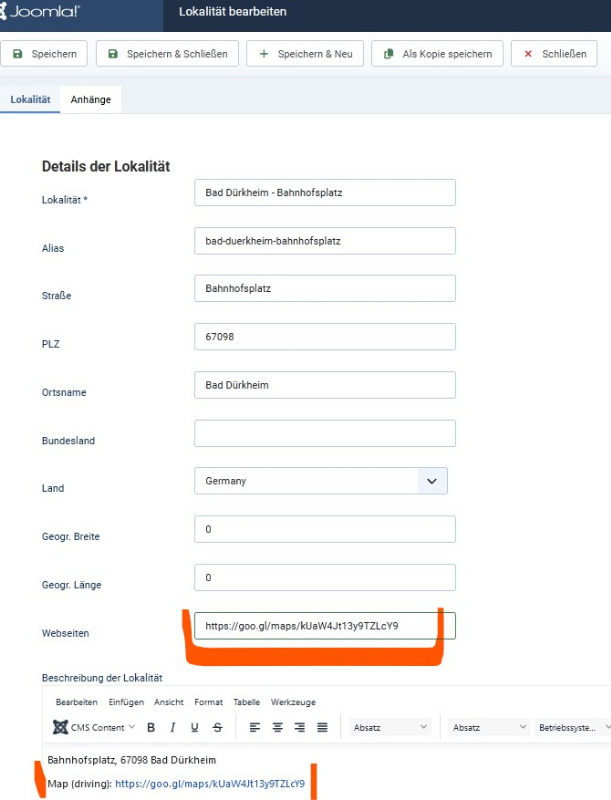Screen dimensions: 611x800
Task: Open the Einfügen editor menu
Action: pyautogui.click(x=126, y=702)
